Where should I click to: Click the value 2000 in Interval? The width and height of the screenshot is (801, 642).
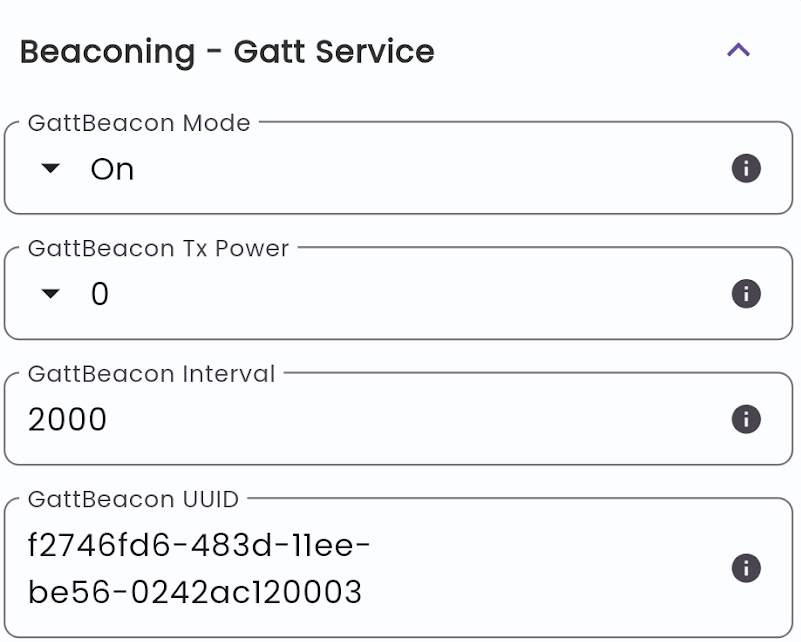tap(67, 419)
